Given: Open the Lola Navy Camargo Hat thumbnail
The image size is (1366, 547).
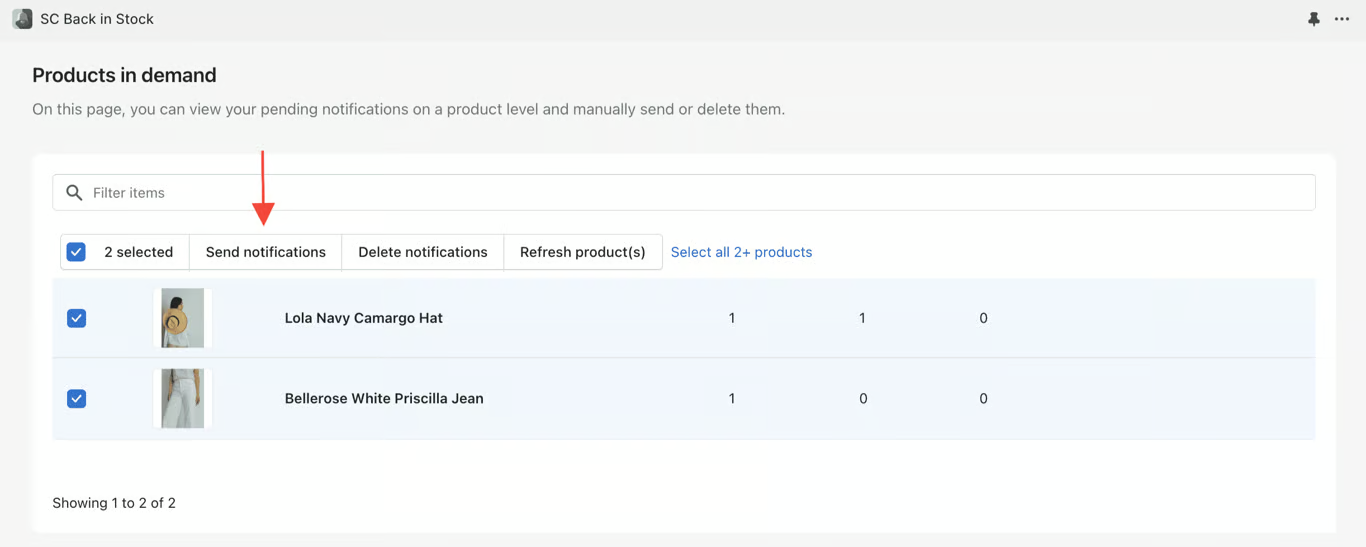Looking at the screenshot, I should (183, 318).
